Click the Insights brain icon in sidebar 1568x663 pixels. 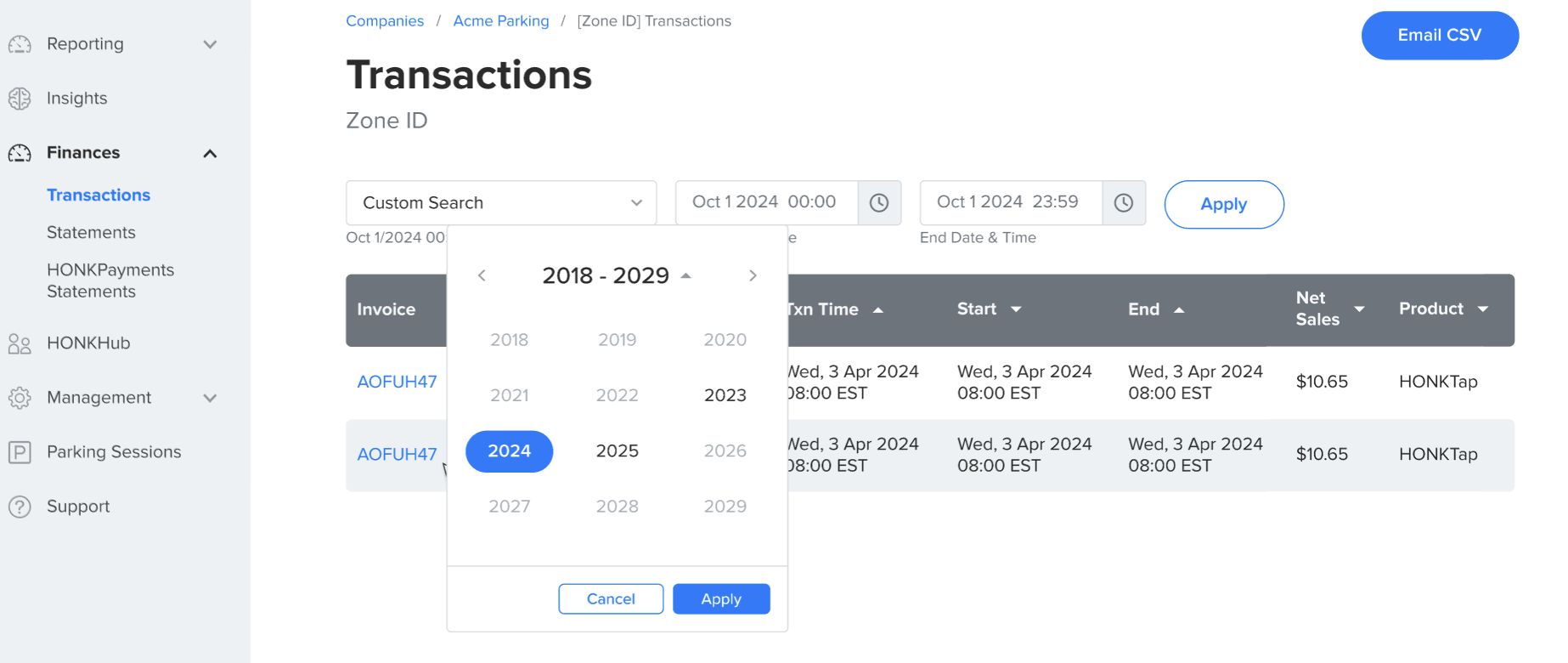20,99
